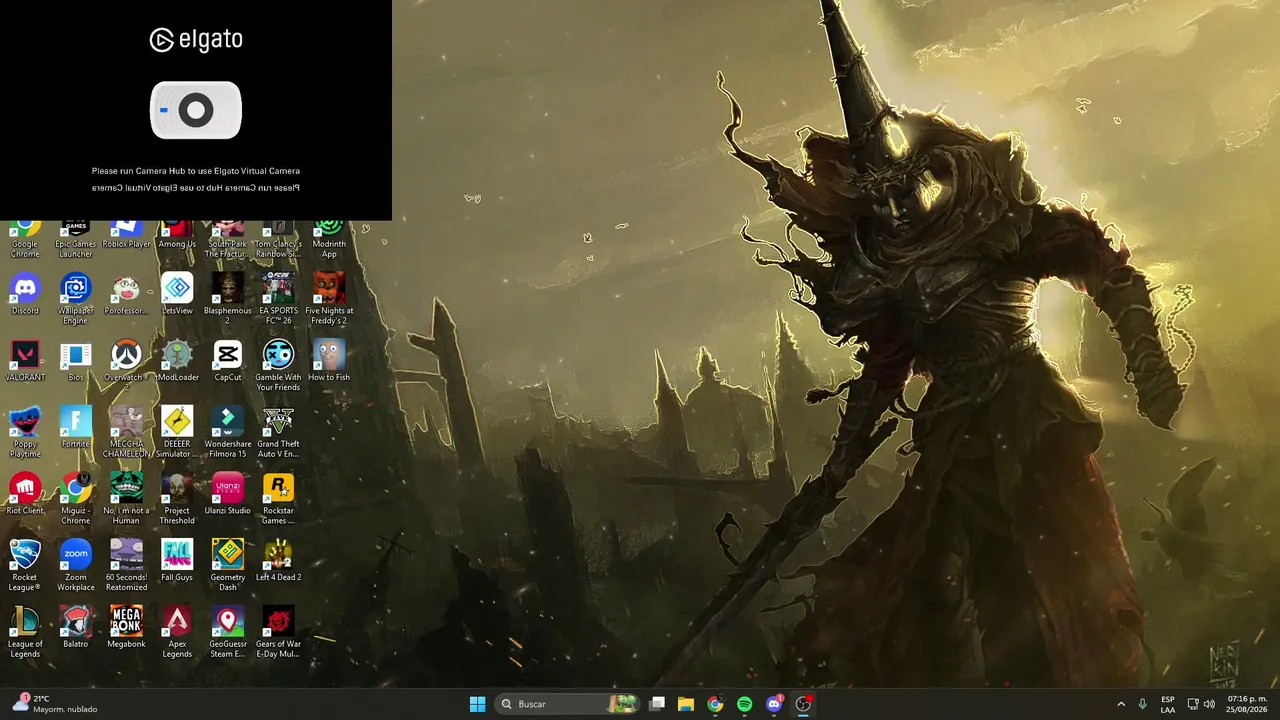Open Spotify from the taskbar
Screen dimensions: 1280x720
(x=744, y=704)
